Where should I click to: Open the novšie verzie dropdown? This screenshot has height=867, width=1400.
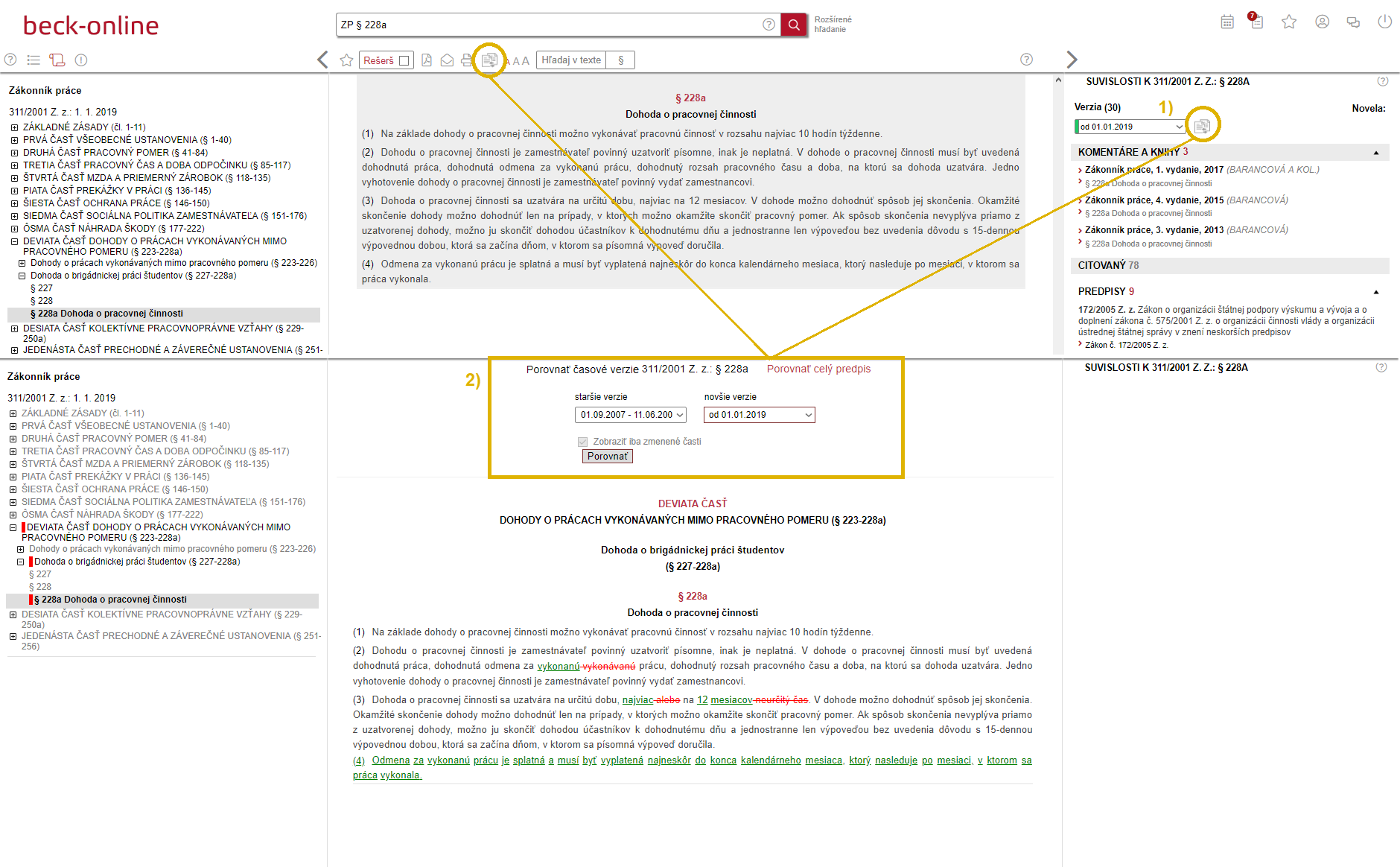pos(760,415)
